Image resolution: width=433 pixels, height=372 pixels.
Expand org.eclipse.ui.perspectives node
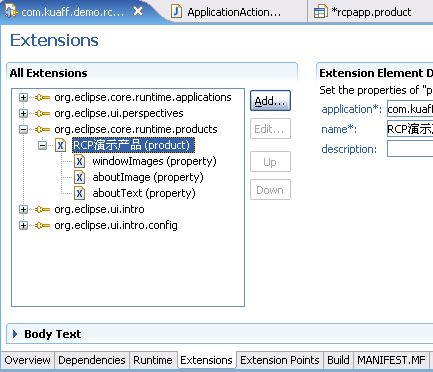click(x=23, y=113)
